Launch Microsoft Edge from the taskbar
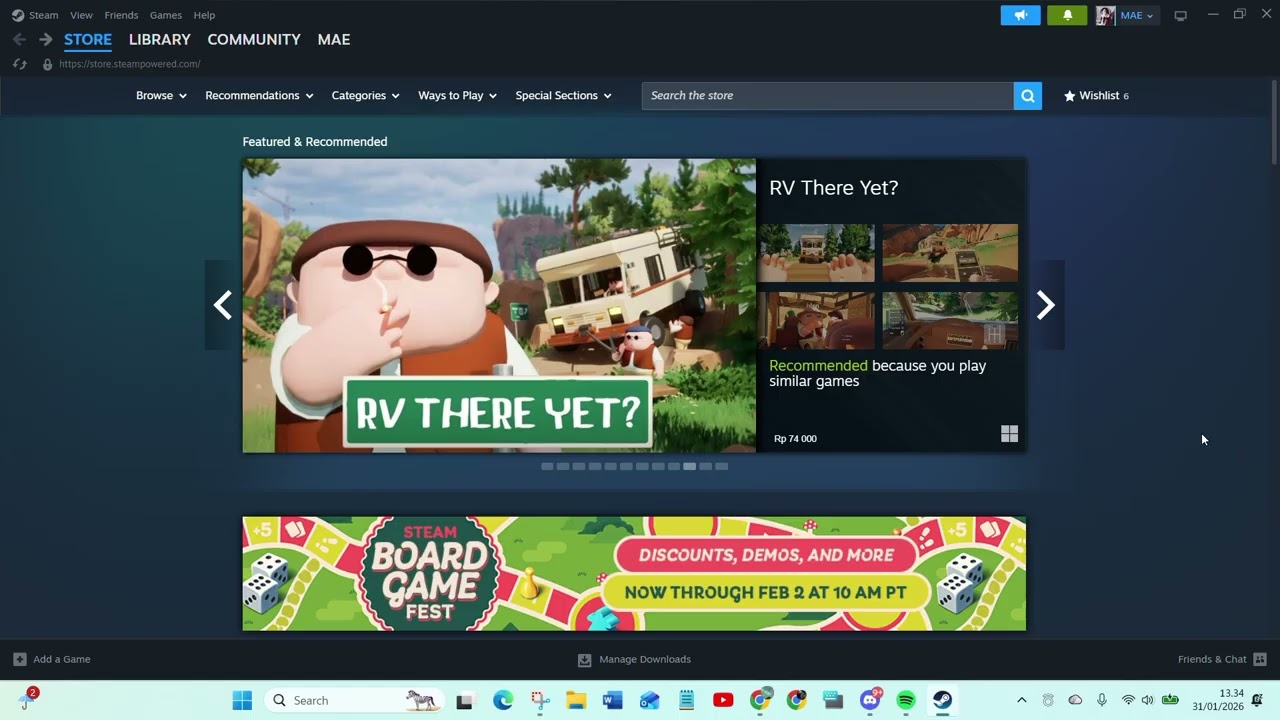The image size is (1280, 720). (x=503, y=700)
